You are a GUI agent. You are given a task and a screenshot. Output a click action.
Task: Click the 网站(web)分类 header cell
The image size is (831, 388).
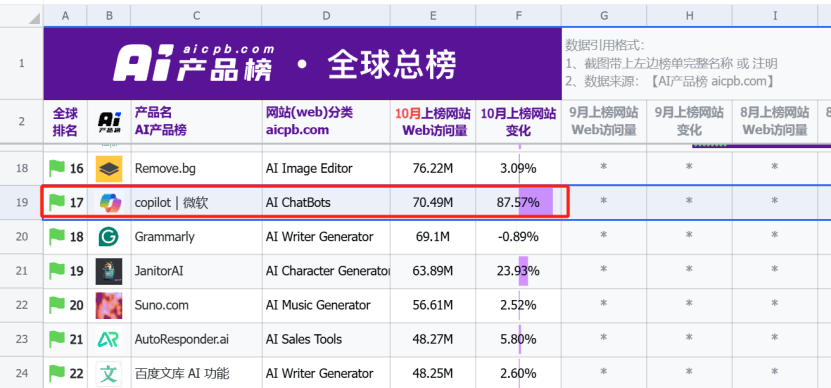click(x=325, y=121)
